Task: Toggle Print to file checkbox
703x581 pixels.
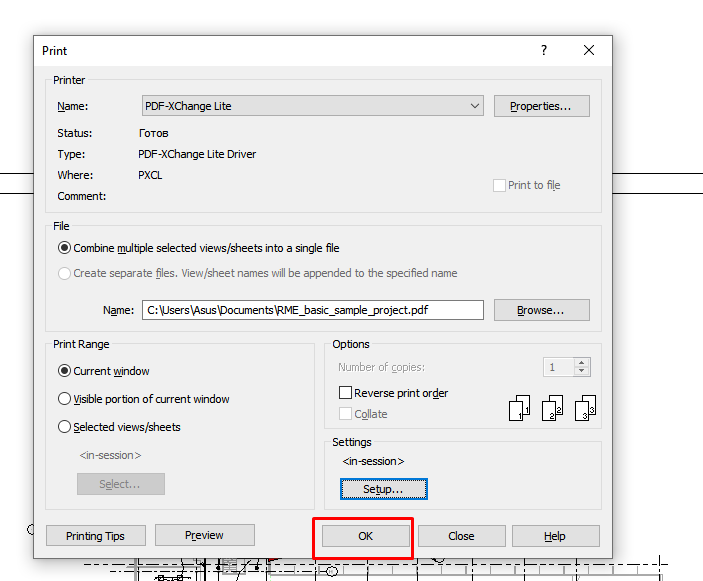Action: click(499, 185)
